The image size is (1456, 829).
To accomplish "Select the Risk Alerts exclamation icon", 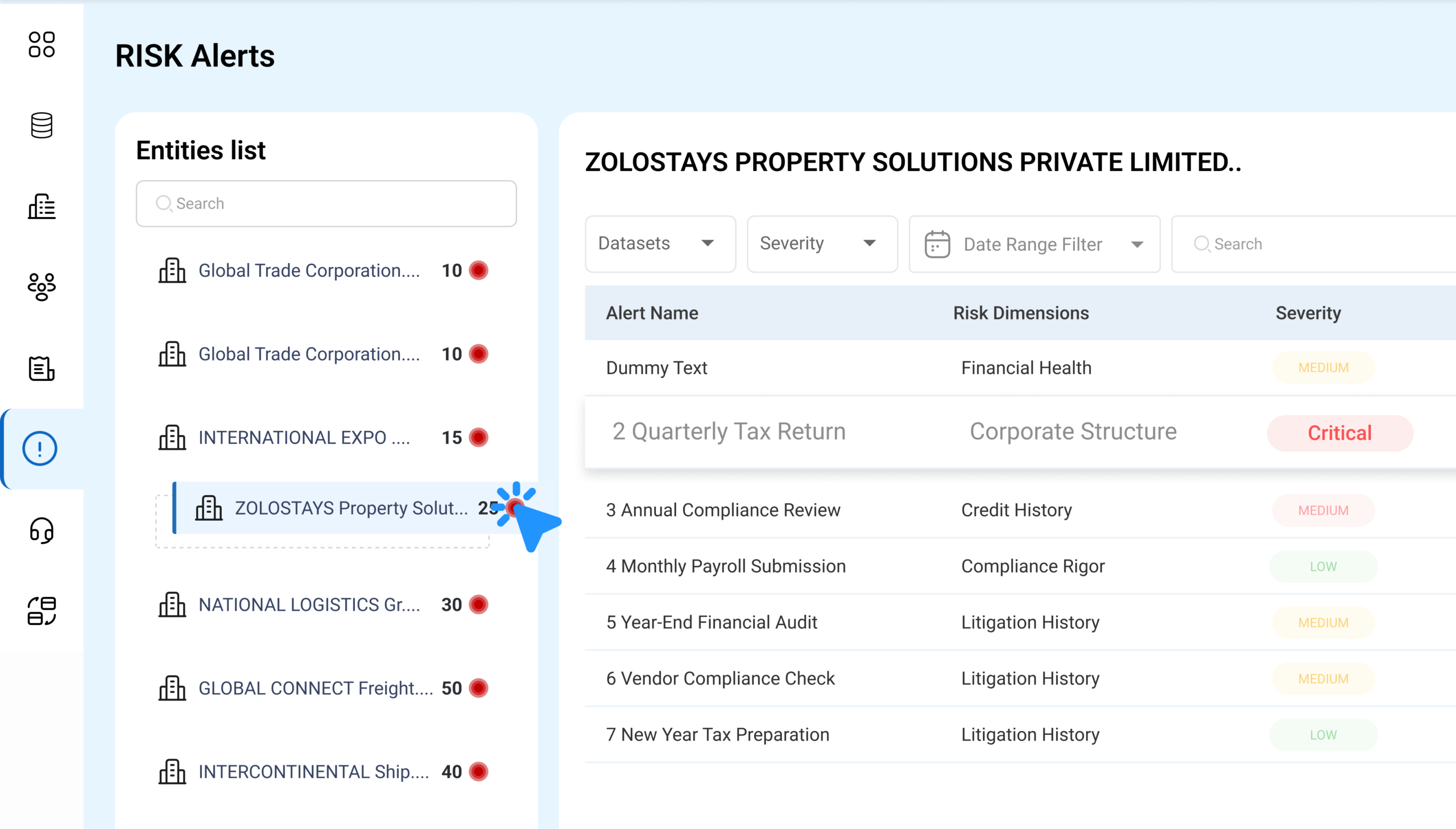I will click(40, 449).
